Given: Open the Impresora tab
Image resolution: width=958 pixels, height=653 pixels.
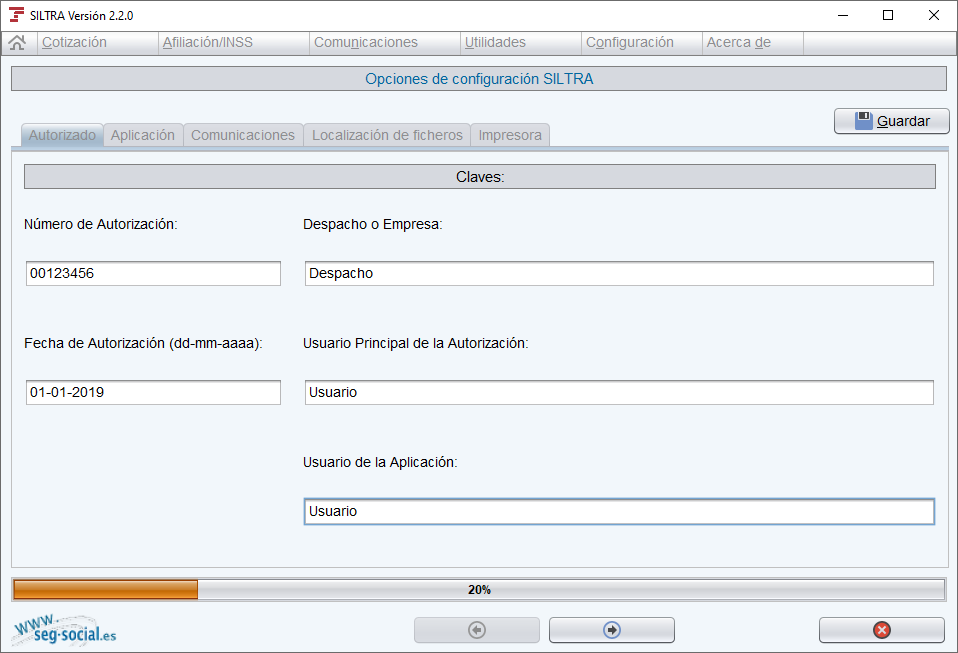Looking at the screenshot, I should coord(510,135).
